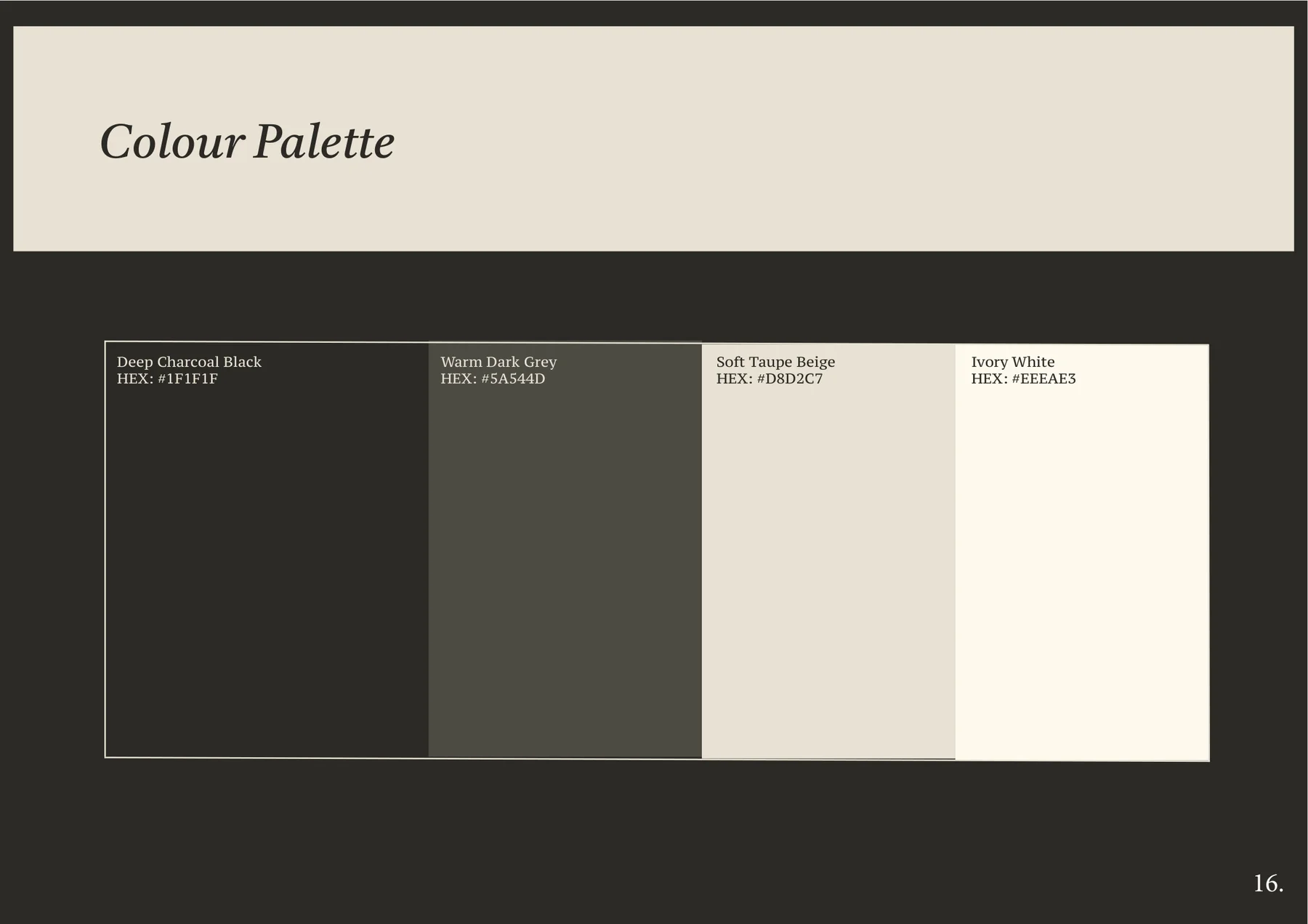Select the Warm Dark Grey swatch
This screenshot has height=924, width=1308.
point(565,550)
